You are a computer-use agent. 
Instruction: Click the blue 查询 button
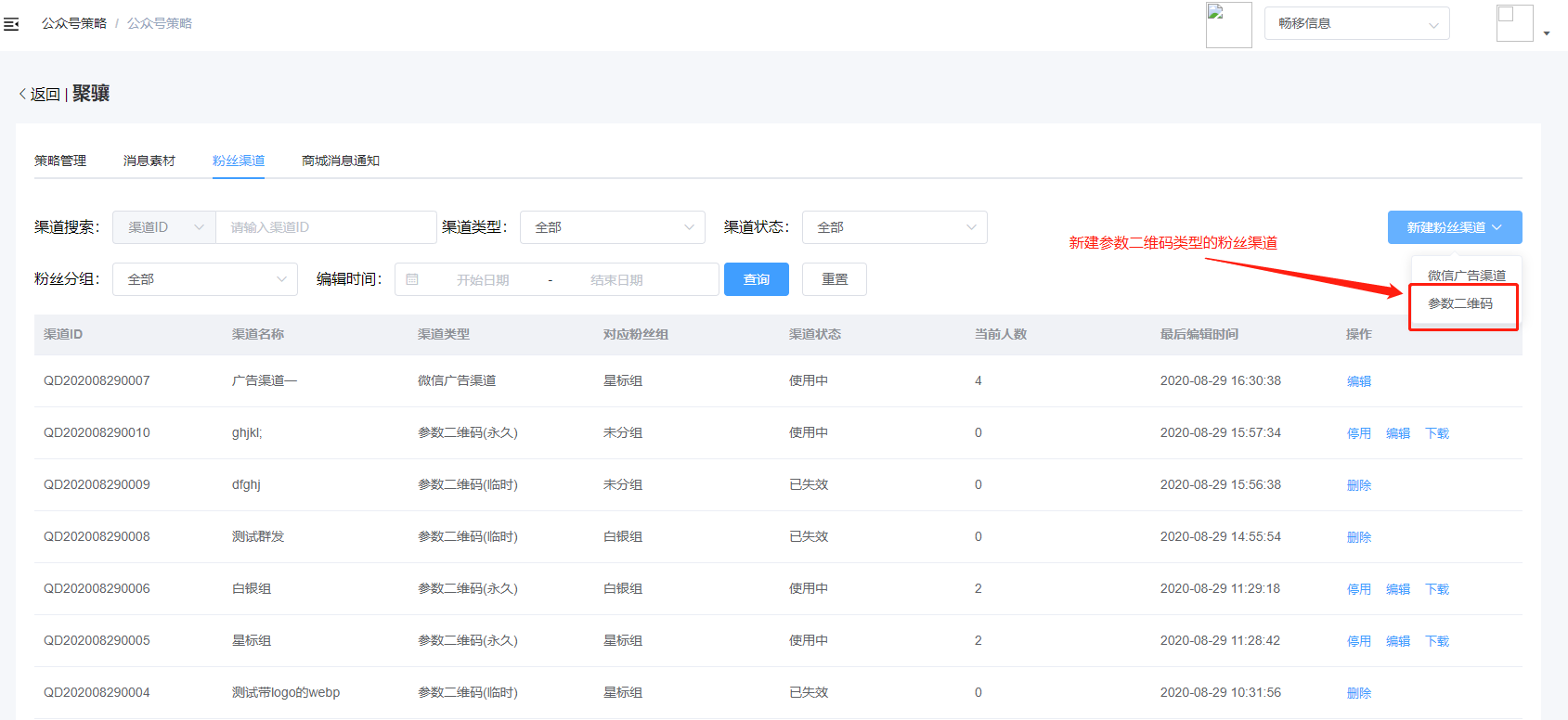tap(756, 279)
